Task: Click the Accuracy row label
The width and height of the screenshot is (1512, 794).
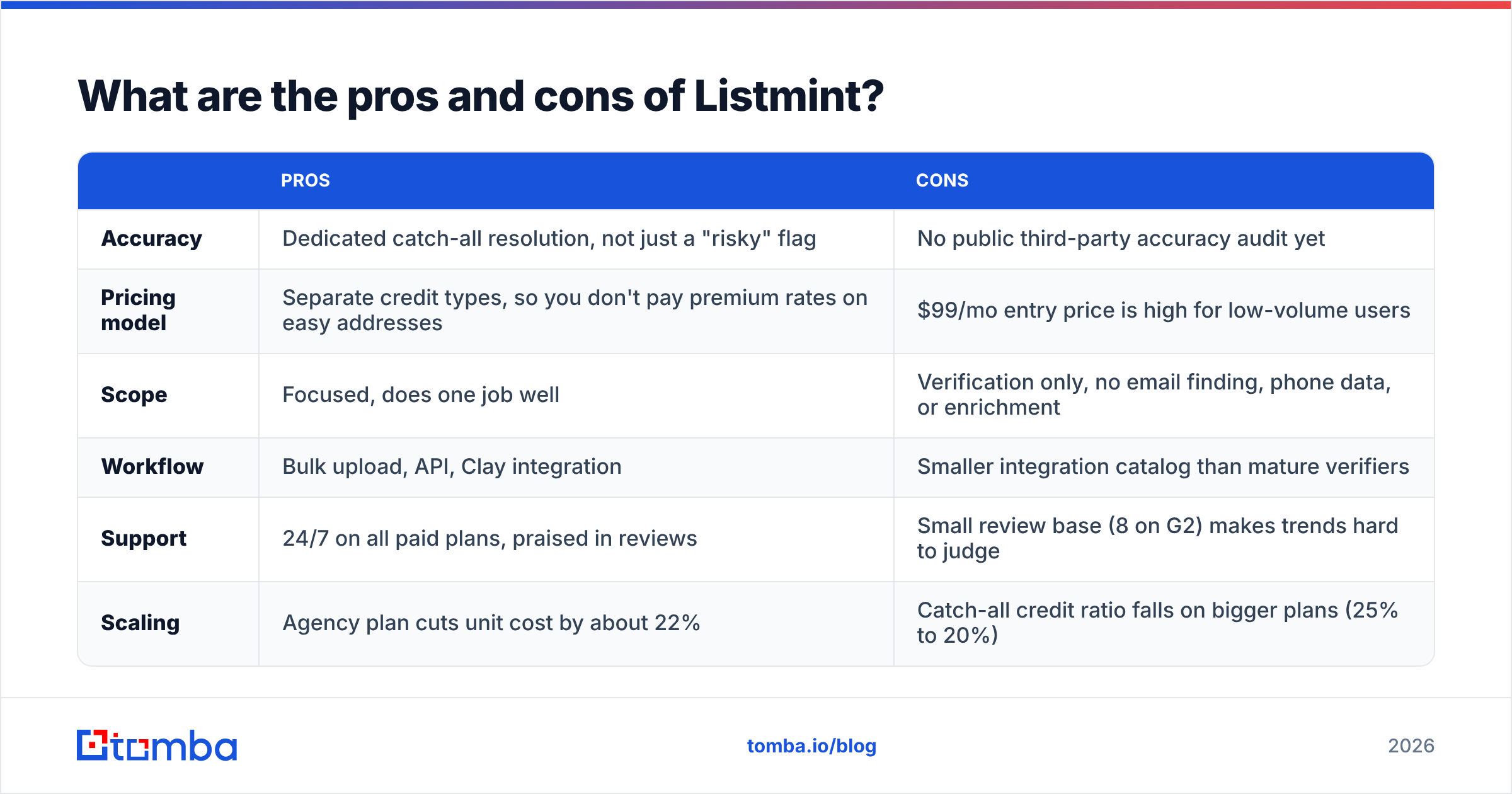Action: point(152,239)
